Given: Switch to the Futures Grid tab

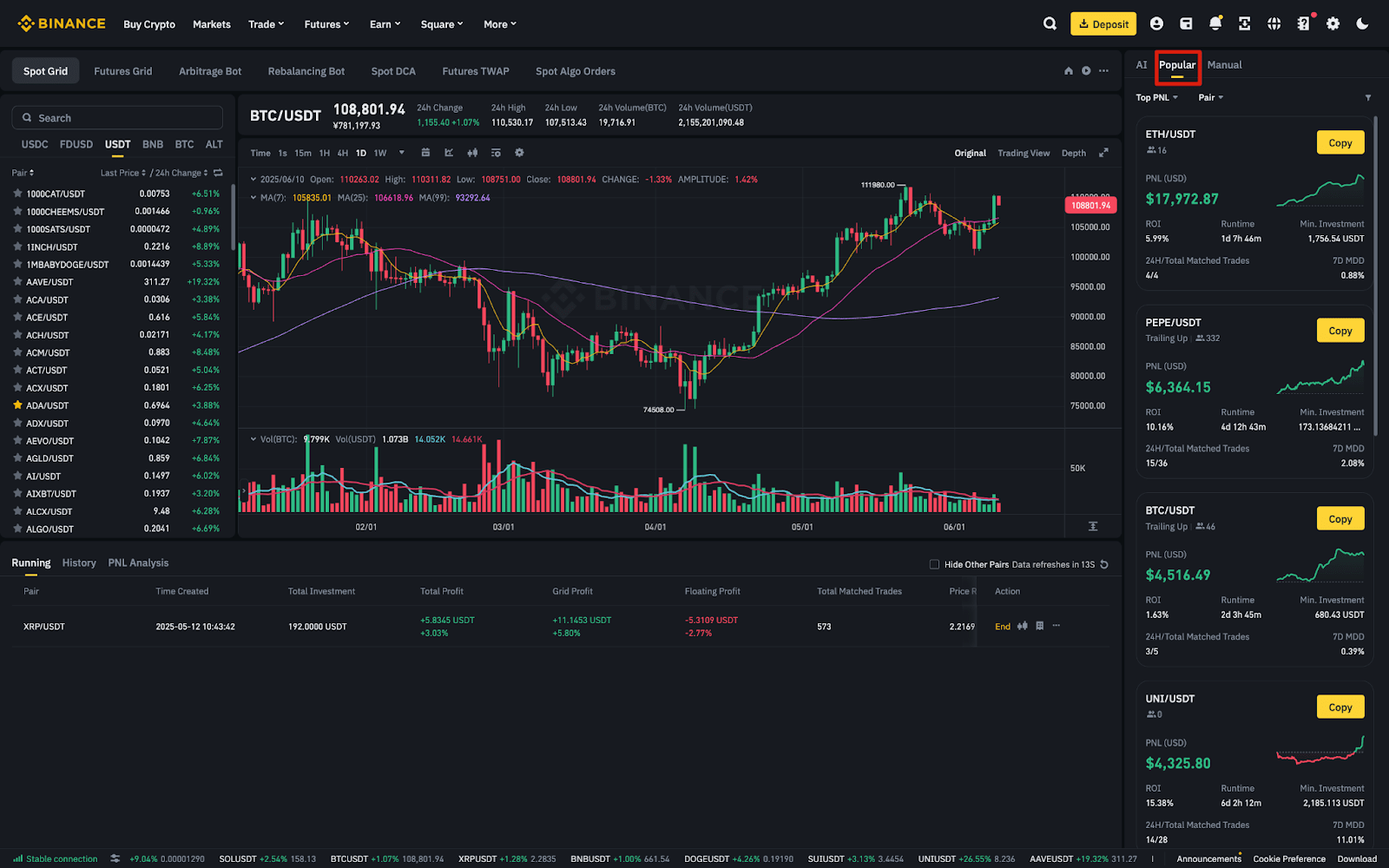Looking at the screenshot, I should 122,70.
